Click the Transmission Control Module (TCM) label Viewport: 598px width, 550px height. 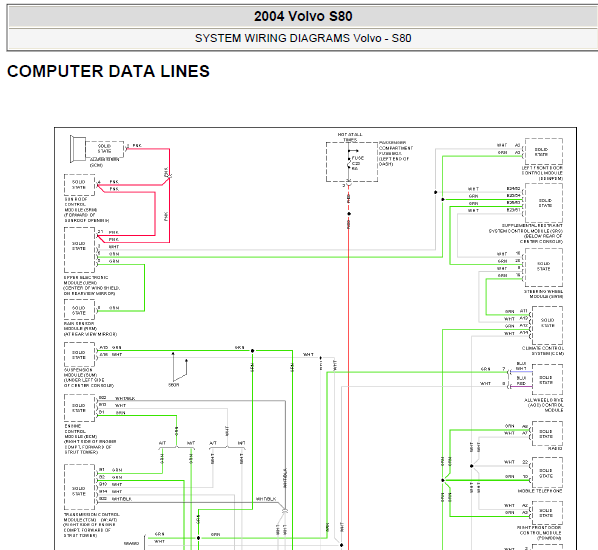[x=92, y=525]
